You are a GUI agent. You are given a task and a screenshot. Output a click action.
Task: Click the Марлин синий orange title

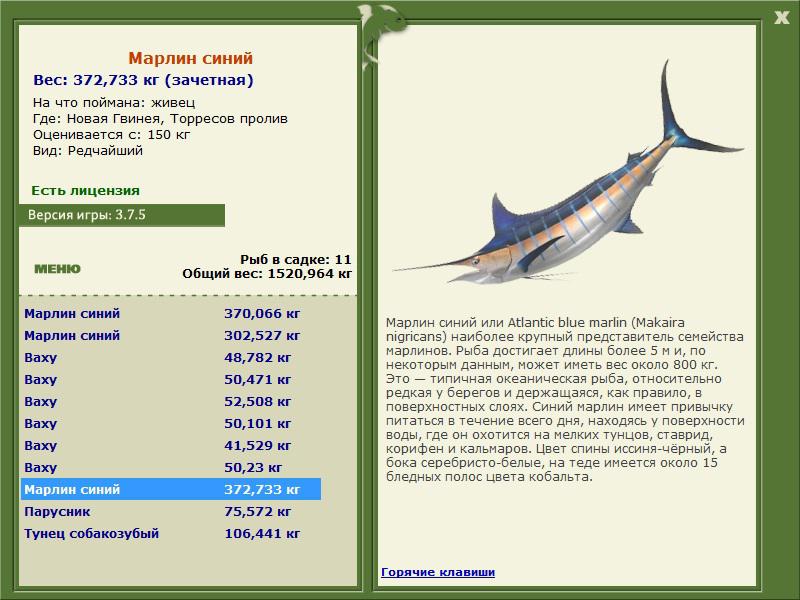coord(190,58)
